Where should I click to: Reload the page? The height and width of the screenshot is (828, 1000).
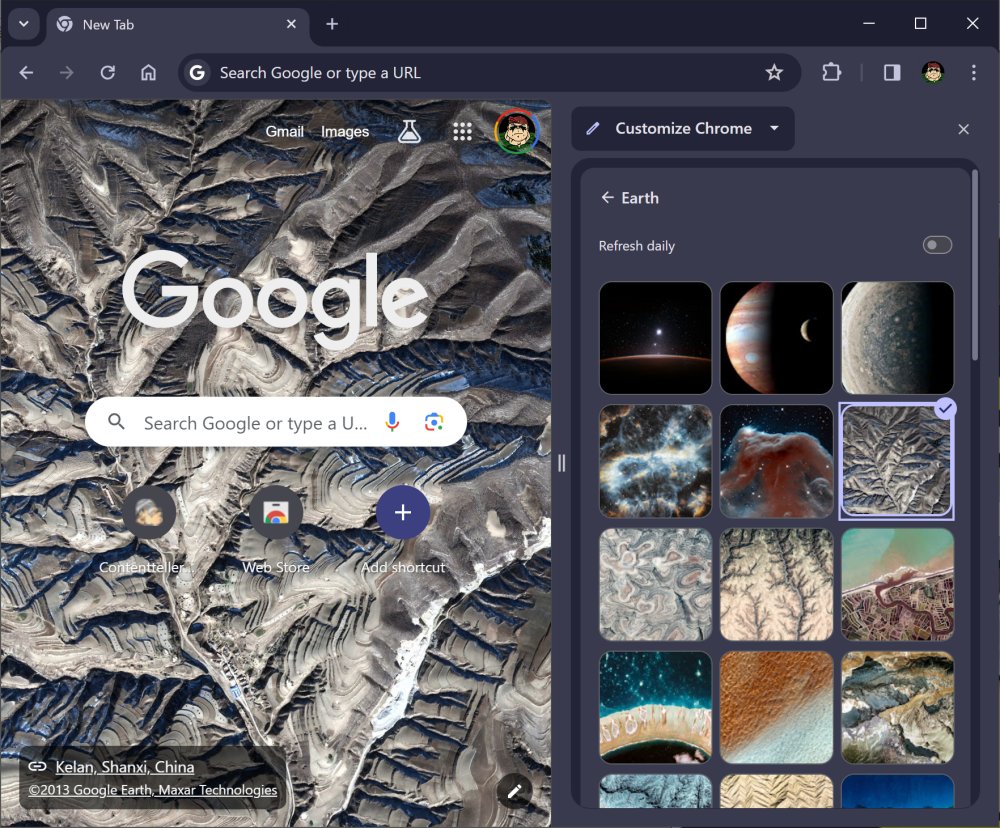tap(107, 73)
